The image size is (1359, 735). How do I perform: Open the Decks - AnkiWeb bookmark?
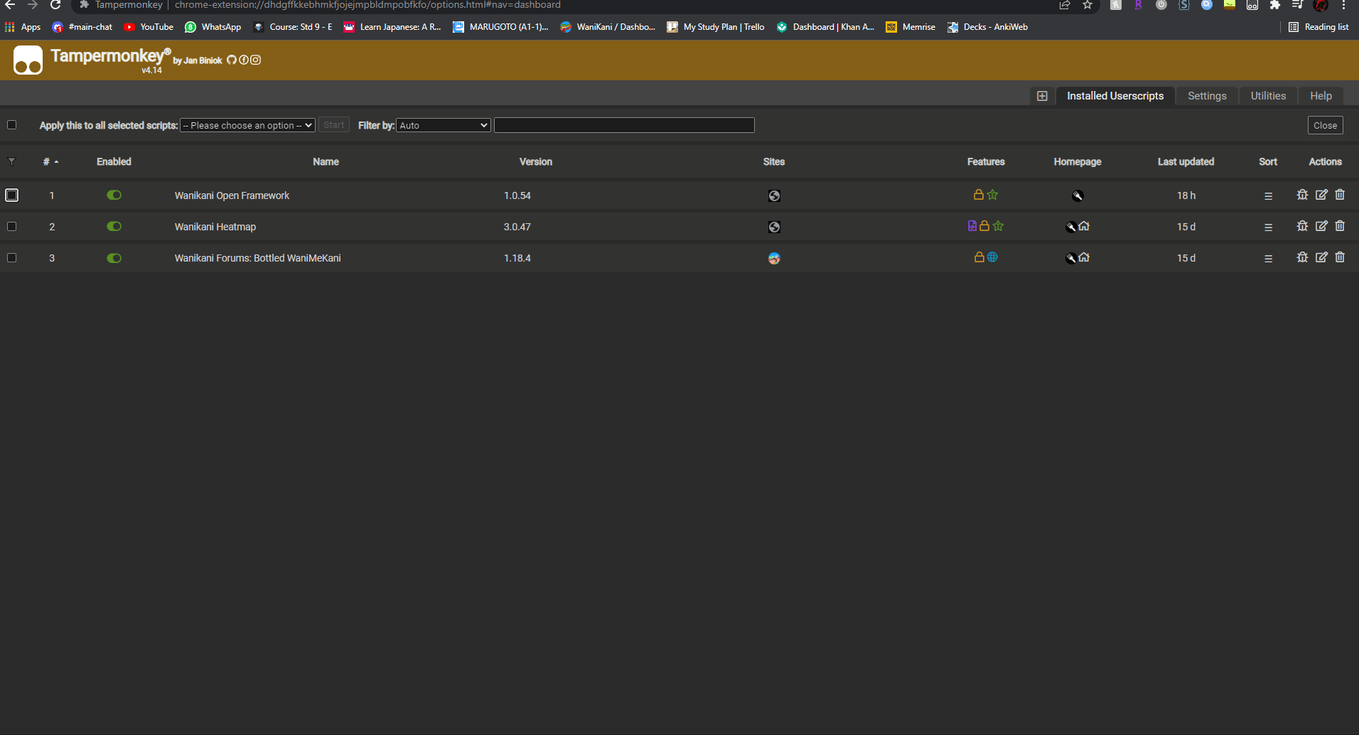tap(987, 27)
